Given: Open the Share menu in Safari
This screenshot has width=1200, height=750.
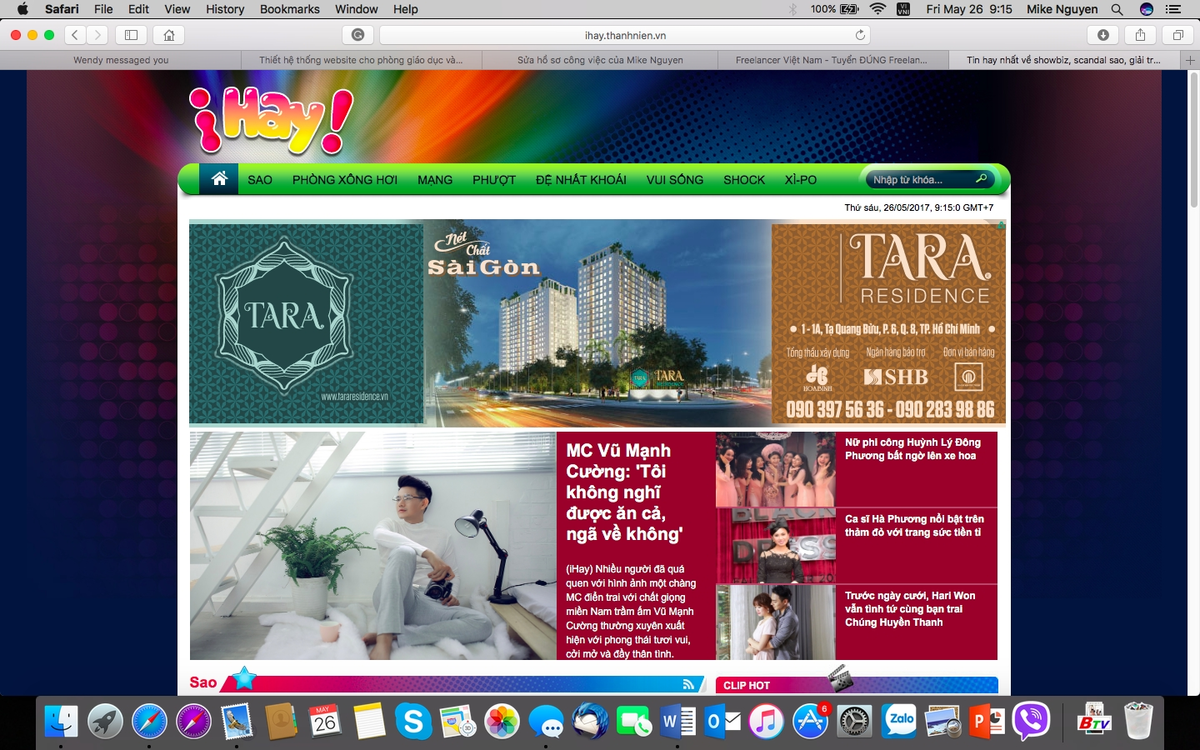Looking at the screenshot, I should tap(1141, 35).
